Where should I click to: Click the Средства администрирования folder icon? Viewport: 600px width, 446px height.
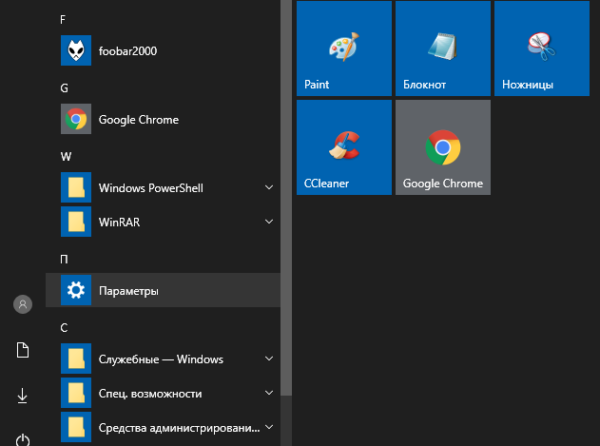[x=76, y=427]
